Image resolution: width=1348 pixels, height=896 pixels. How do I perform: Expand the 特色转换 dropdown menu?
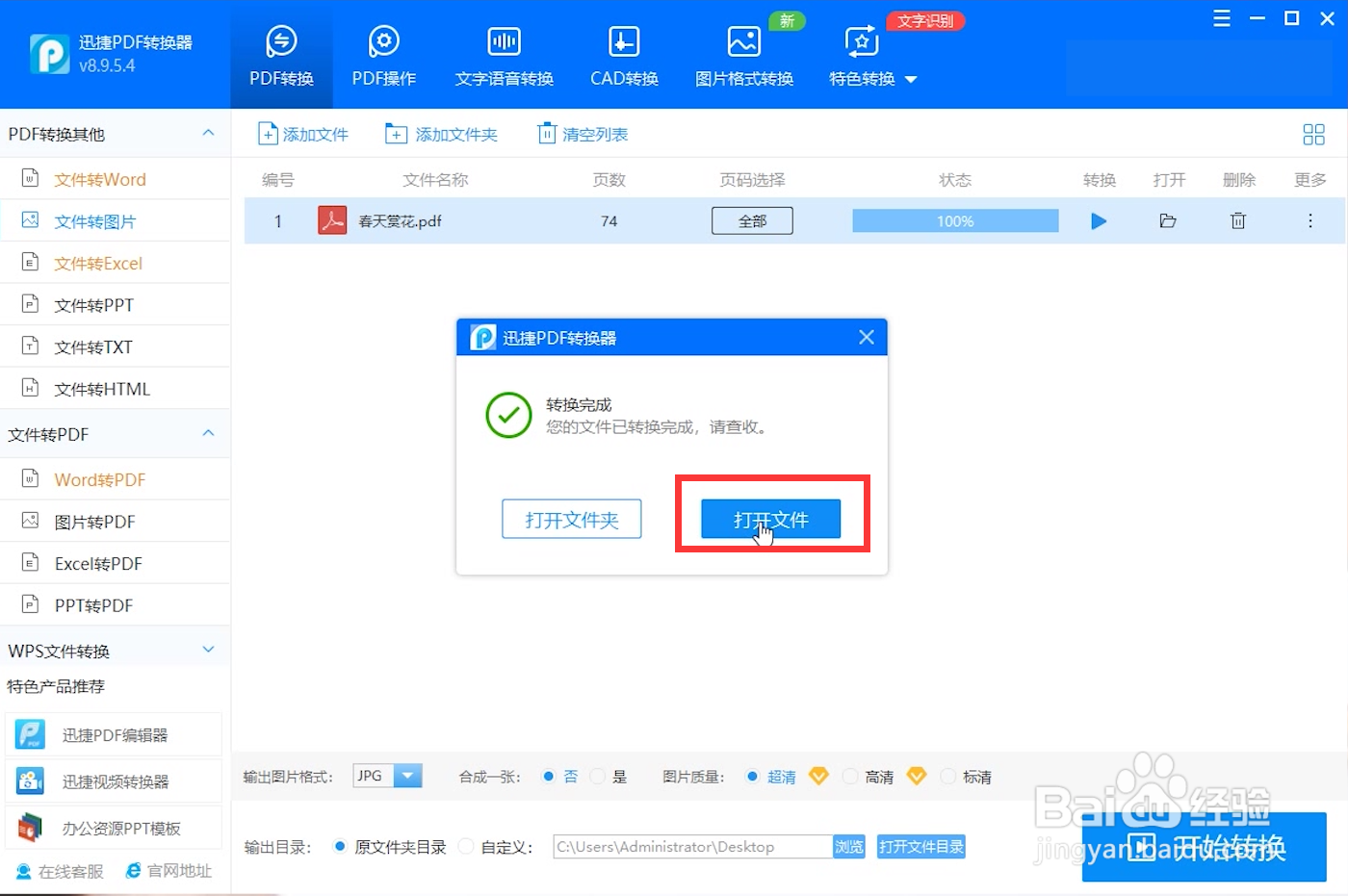(x=912, y=80)
